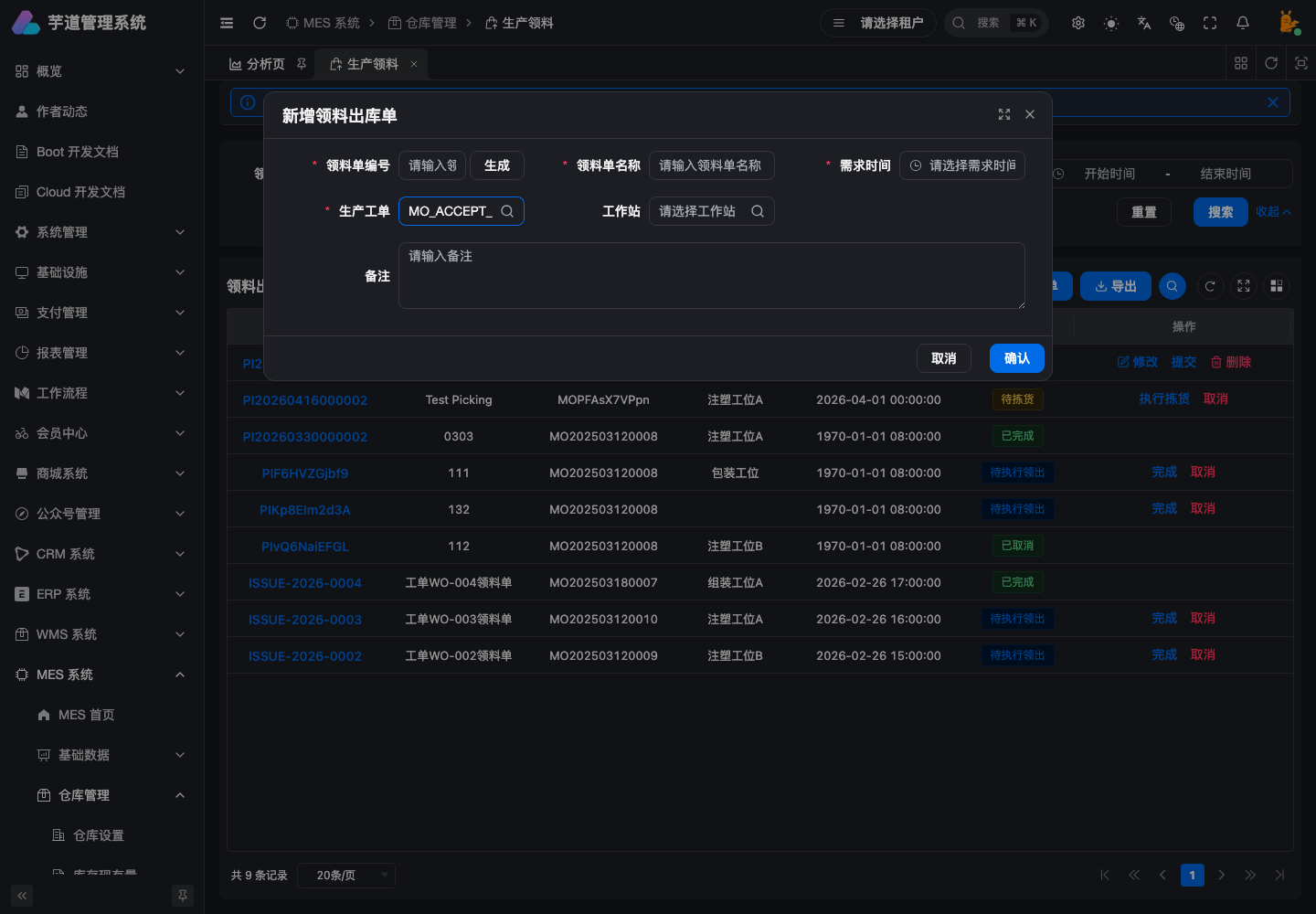Click the 生成 button for 领料单编号

click(497, 165)
